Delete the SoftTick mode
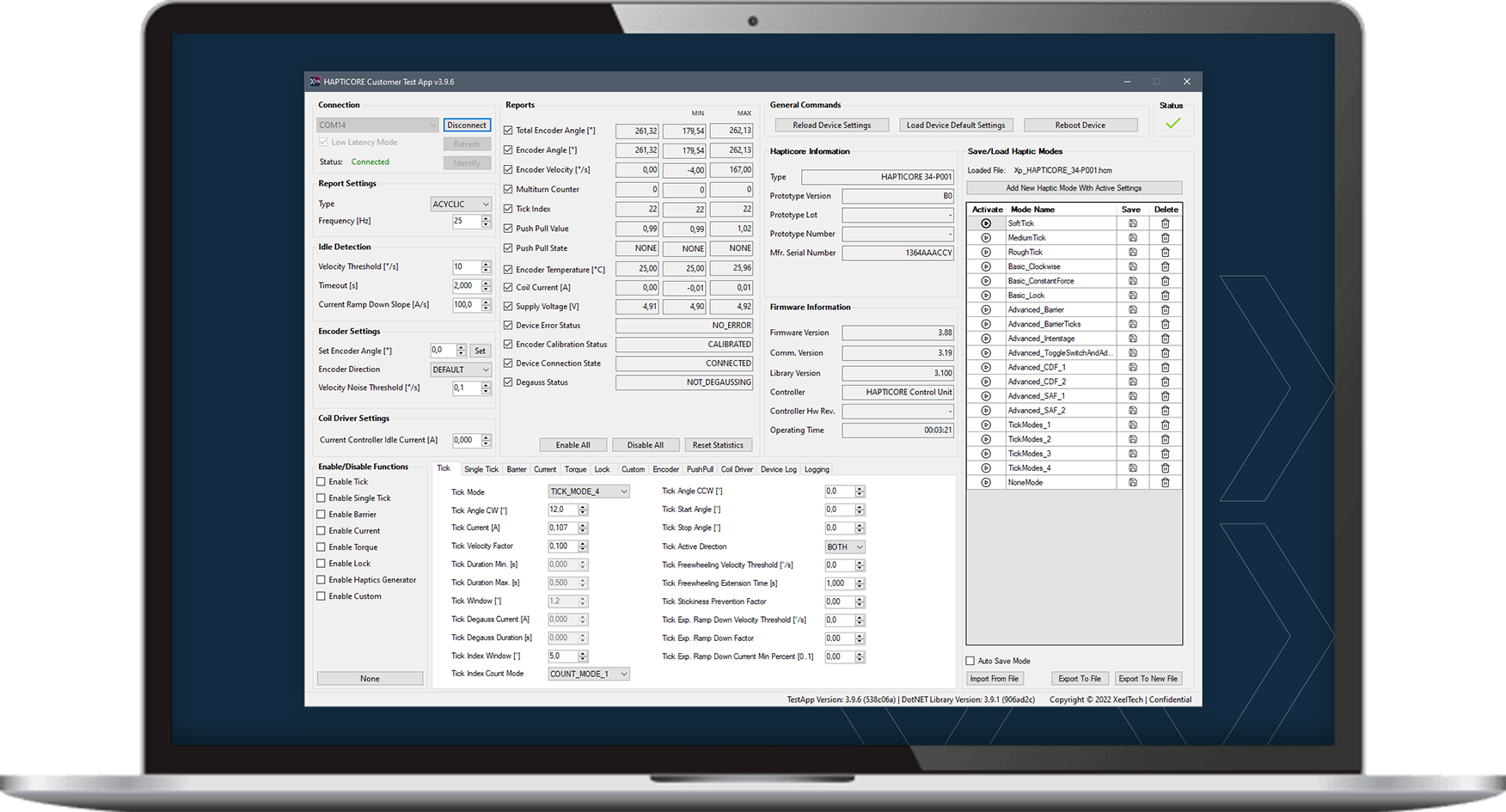The image size is (1506, 812). [x=1166, y=223]
